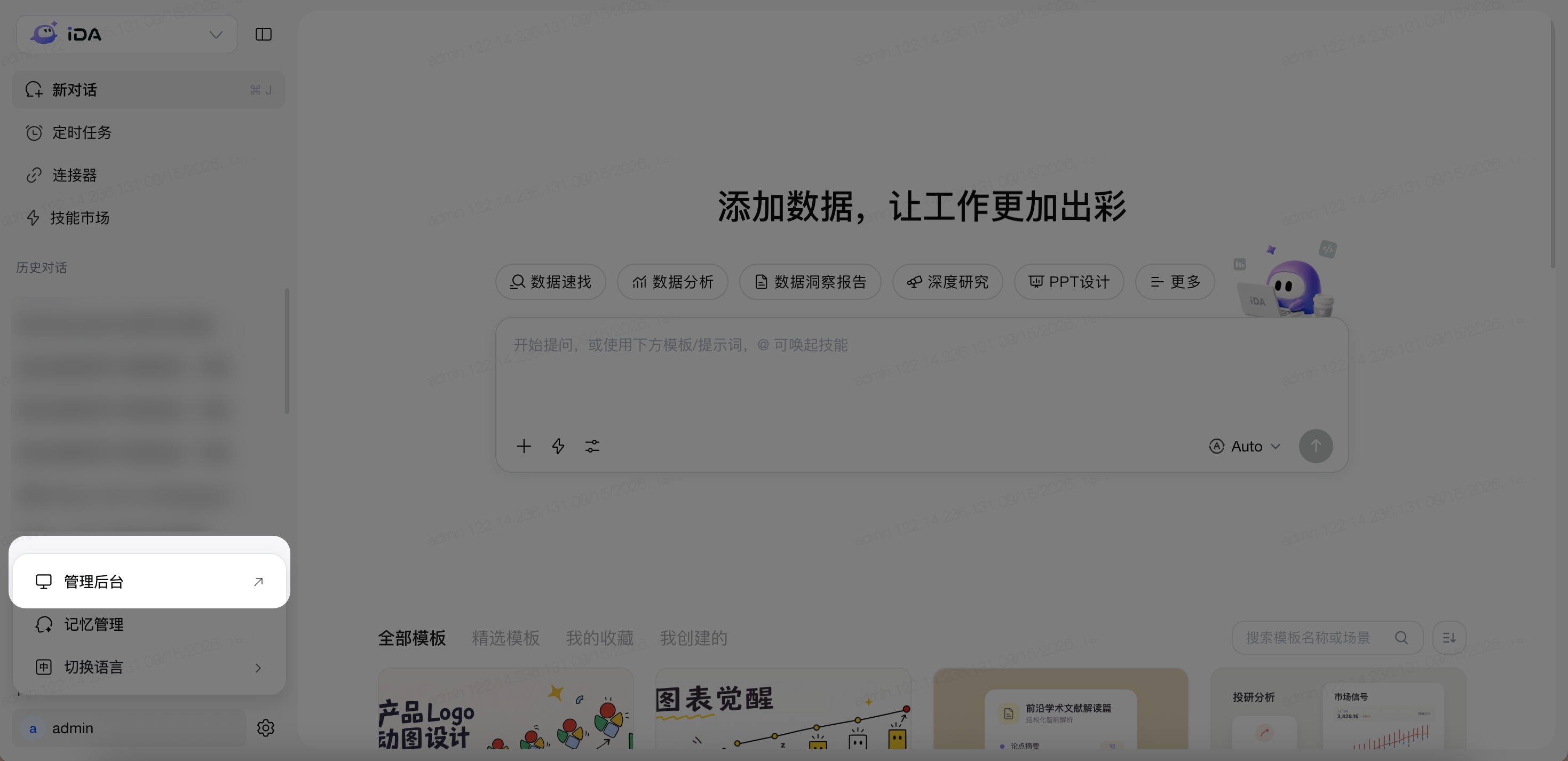Open 前沿学术文献解读篇 template card
The width and height of the screenshot is (1568, 761).
(x=1060, y=709)
